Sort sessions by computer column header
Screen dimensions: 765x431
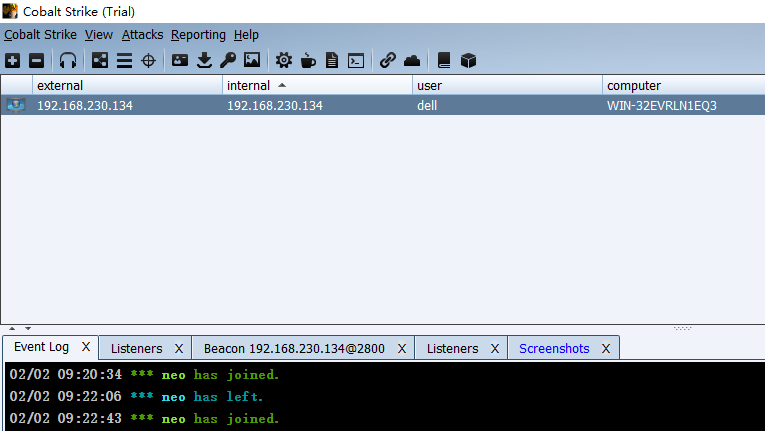pos(684,85)
